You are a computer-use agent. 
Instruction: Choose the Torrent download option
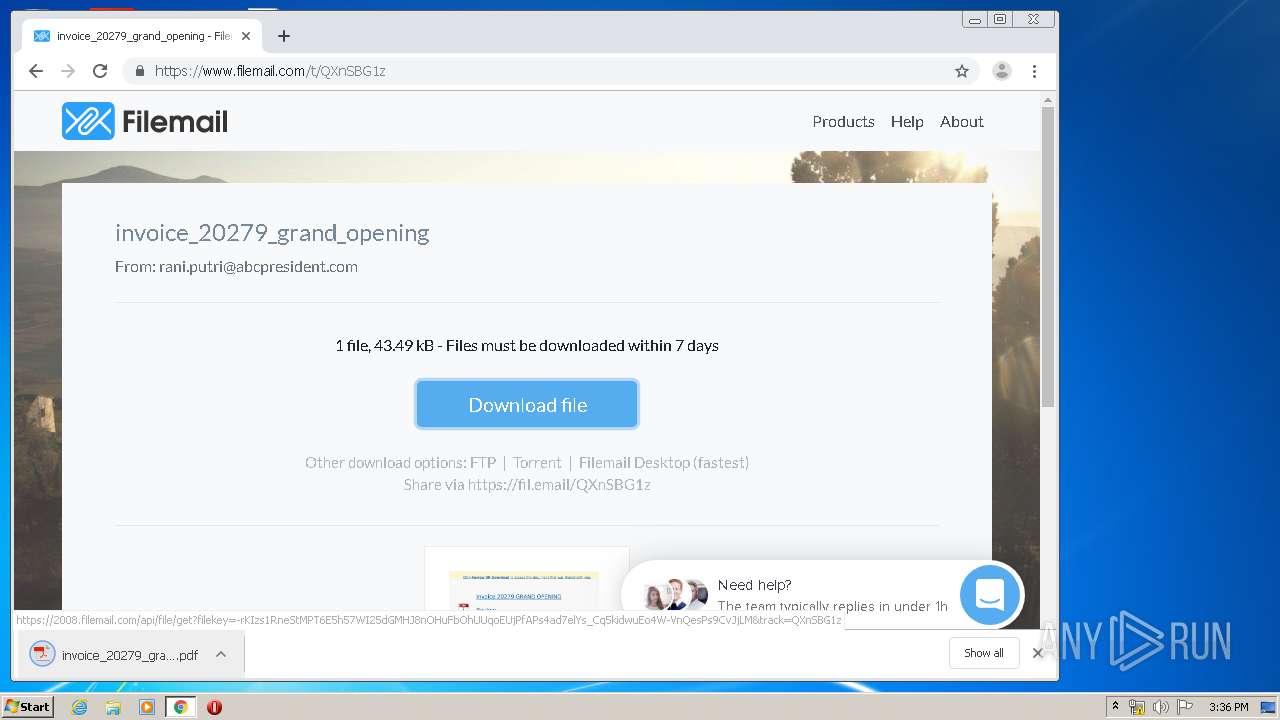point(537,462)
